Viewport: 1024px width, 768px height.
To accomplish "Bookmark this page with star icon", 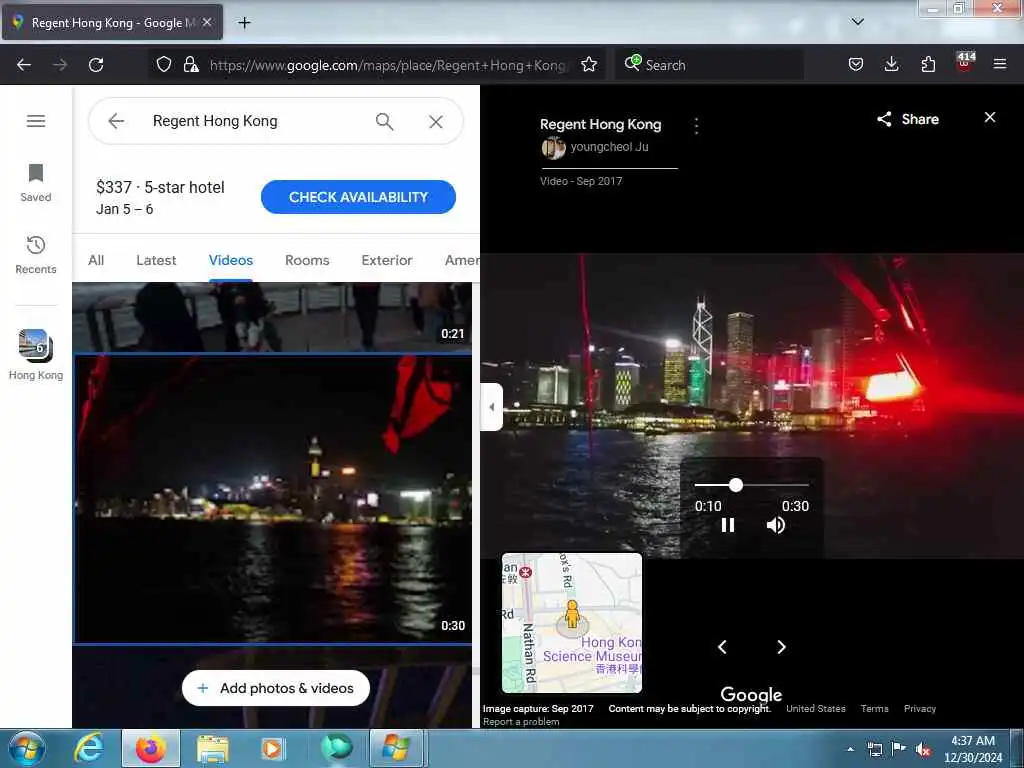I will [x=589, y=64].
